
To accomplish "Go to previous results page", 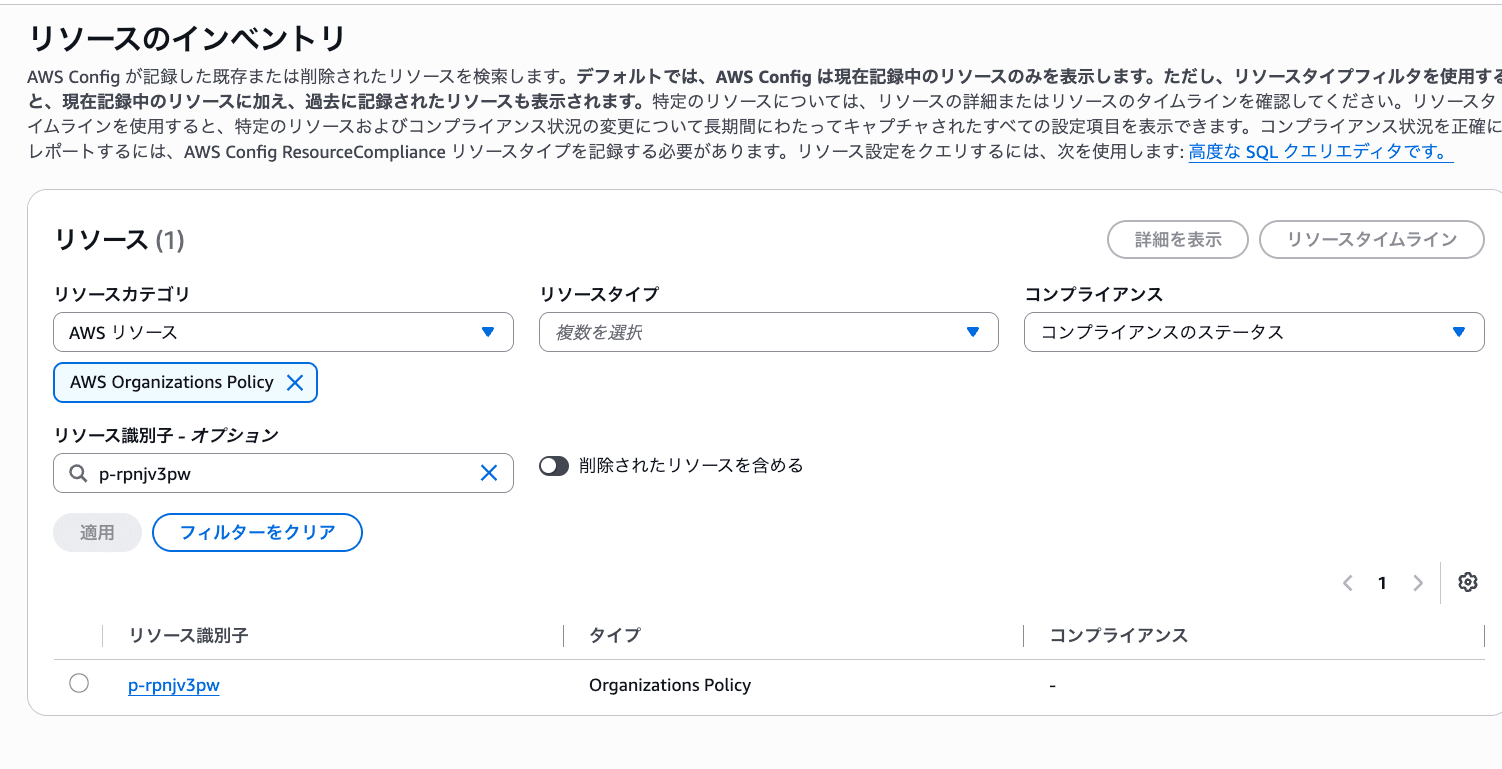I will click(1348, 583).
